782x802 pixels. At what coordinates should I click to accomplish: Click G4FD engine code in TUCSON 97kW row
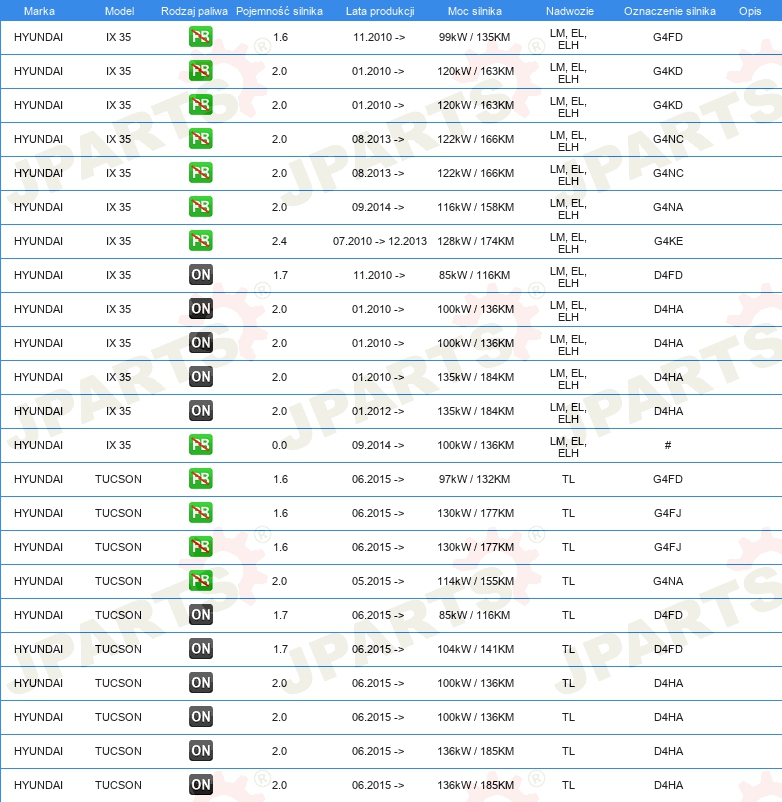click(x=668, y=479)
